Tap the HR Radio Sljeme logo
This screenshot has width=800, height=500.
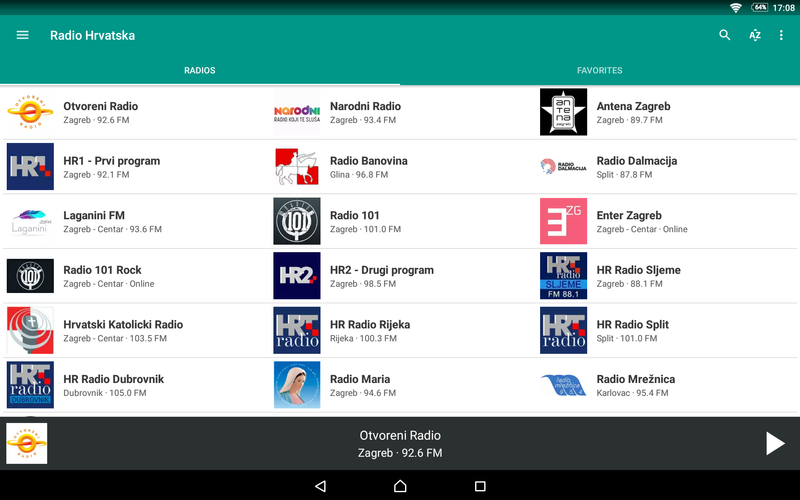(x=563, y=276)
